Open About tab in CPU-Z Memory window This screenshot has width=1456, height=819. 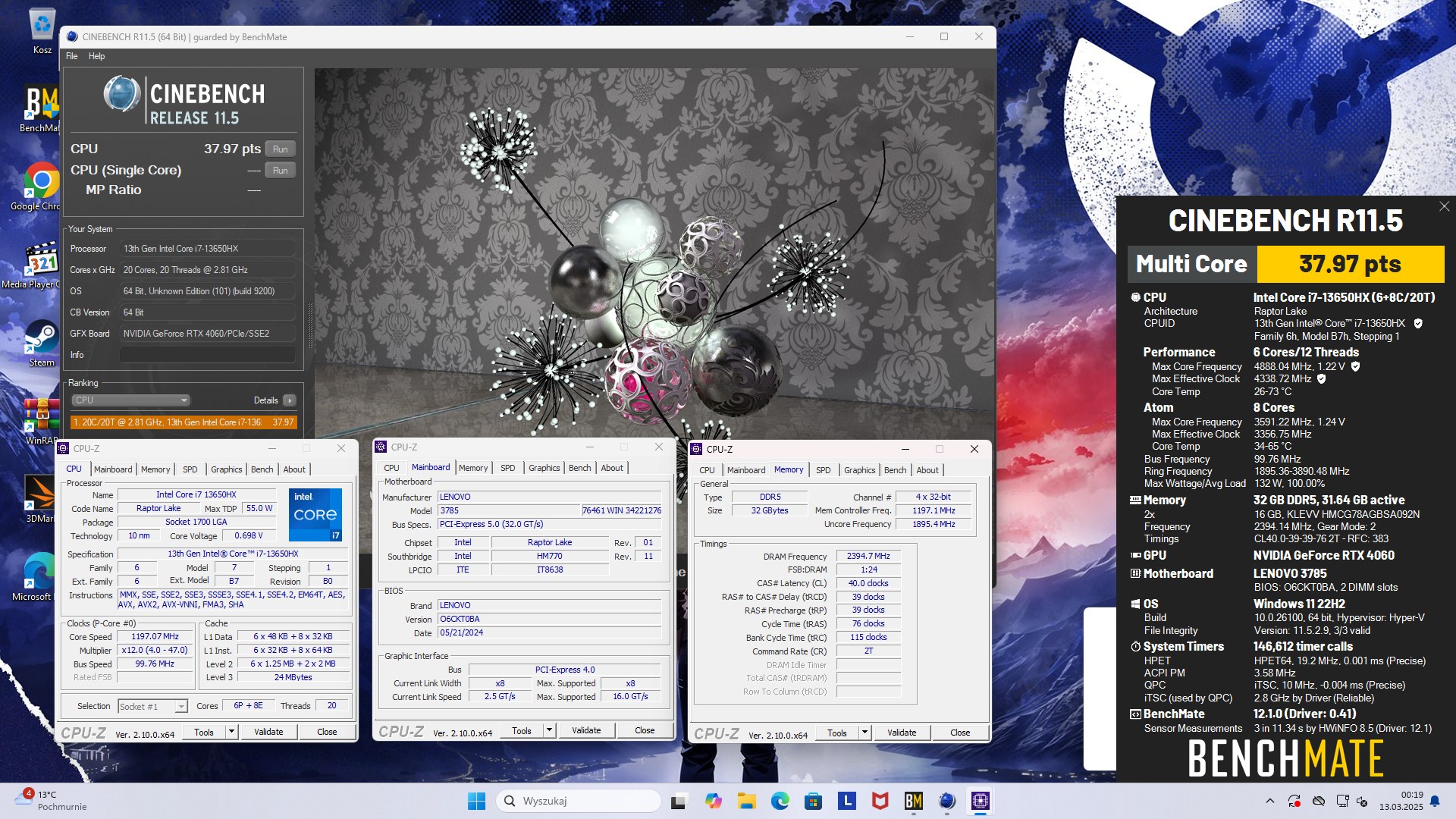[927, 470]
